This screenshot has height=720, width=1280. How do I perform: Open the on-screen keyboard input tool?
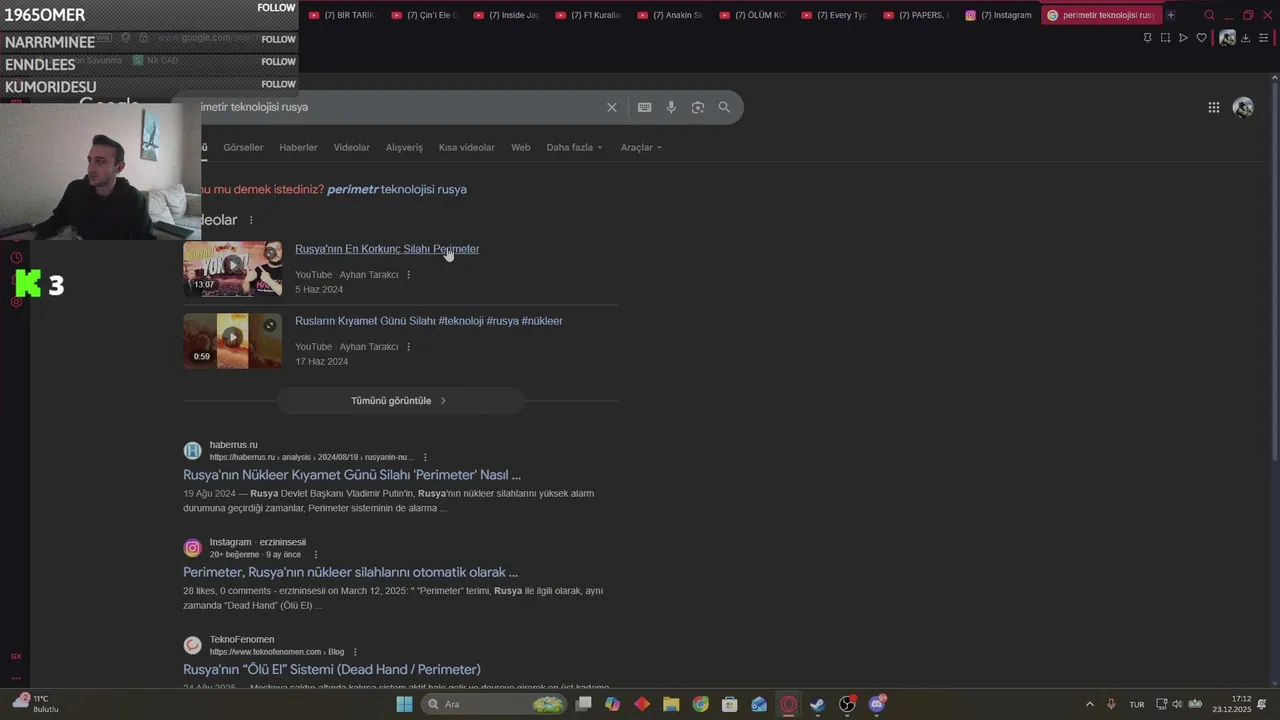point(645,107)
